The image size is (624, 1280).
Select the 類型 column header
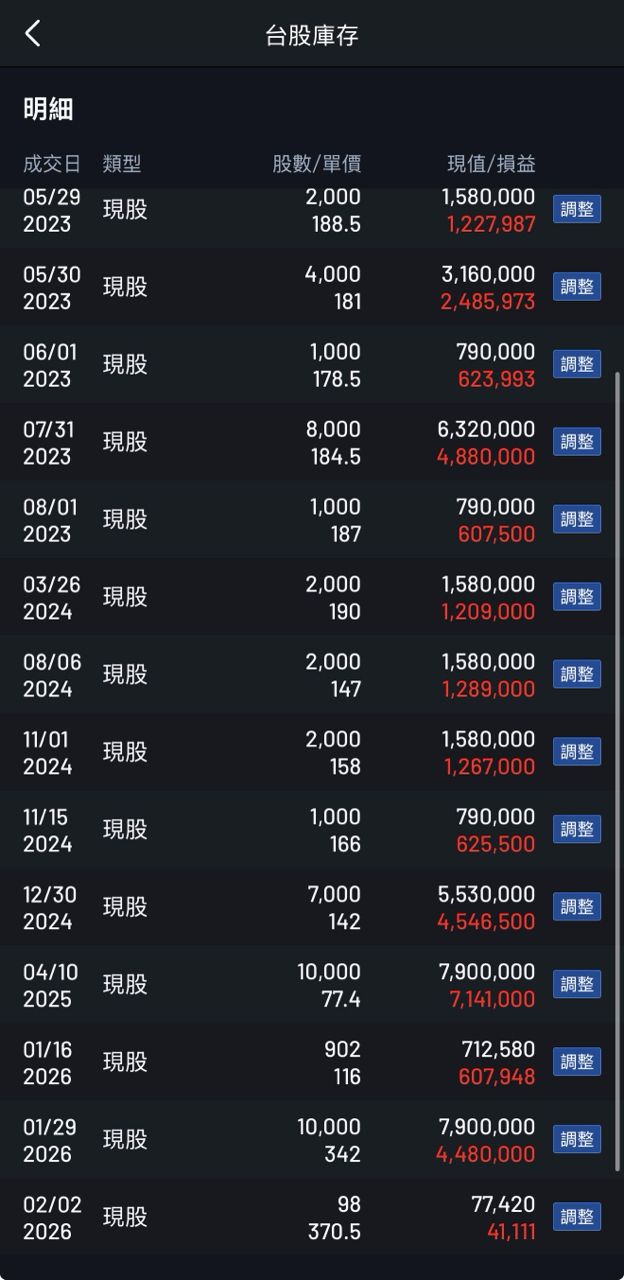point(122,164)
